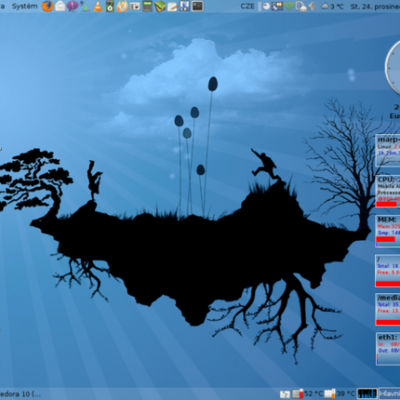Image resolution: width=400 pixels, height=400 pixels.
Task: Click the round clock tray icon
Action: tap(266, 6)
